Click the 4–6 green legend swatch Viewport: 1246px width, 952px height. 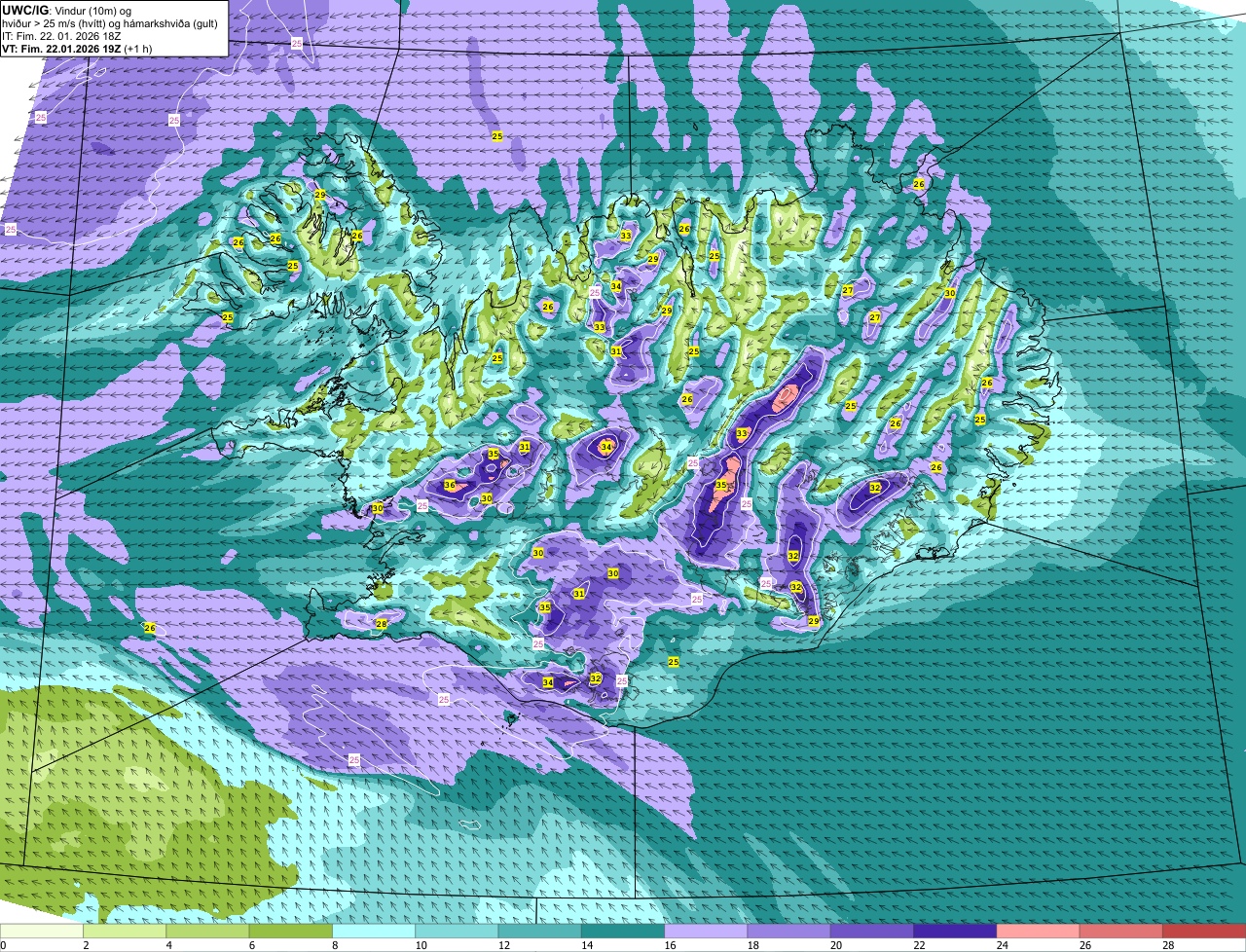(207, 931)
